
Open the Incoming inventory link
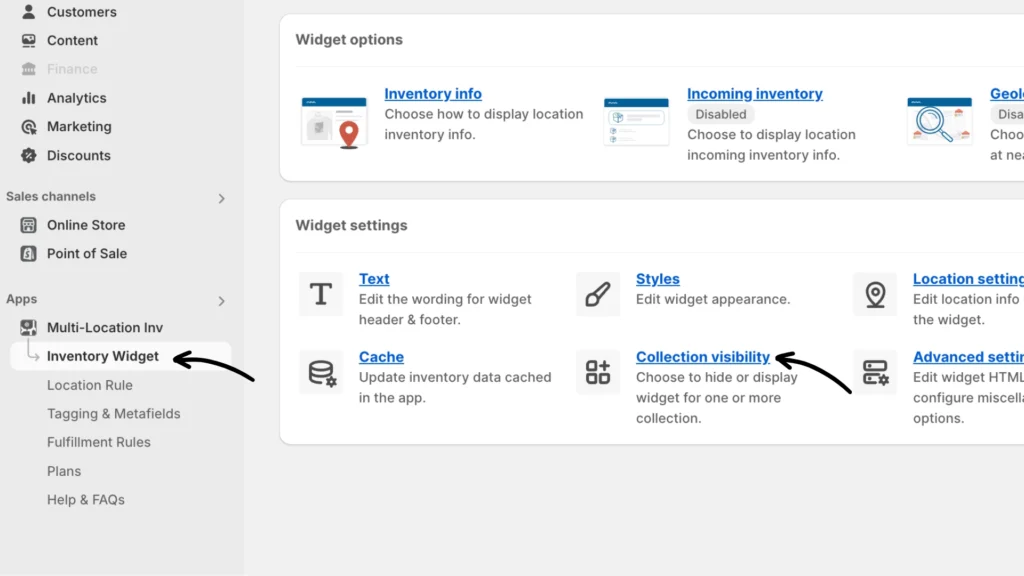tap(755, 94)
